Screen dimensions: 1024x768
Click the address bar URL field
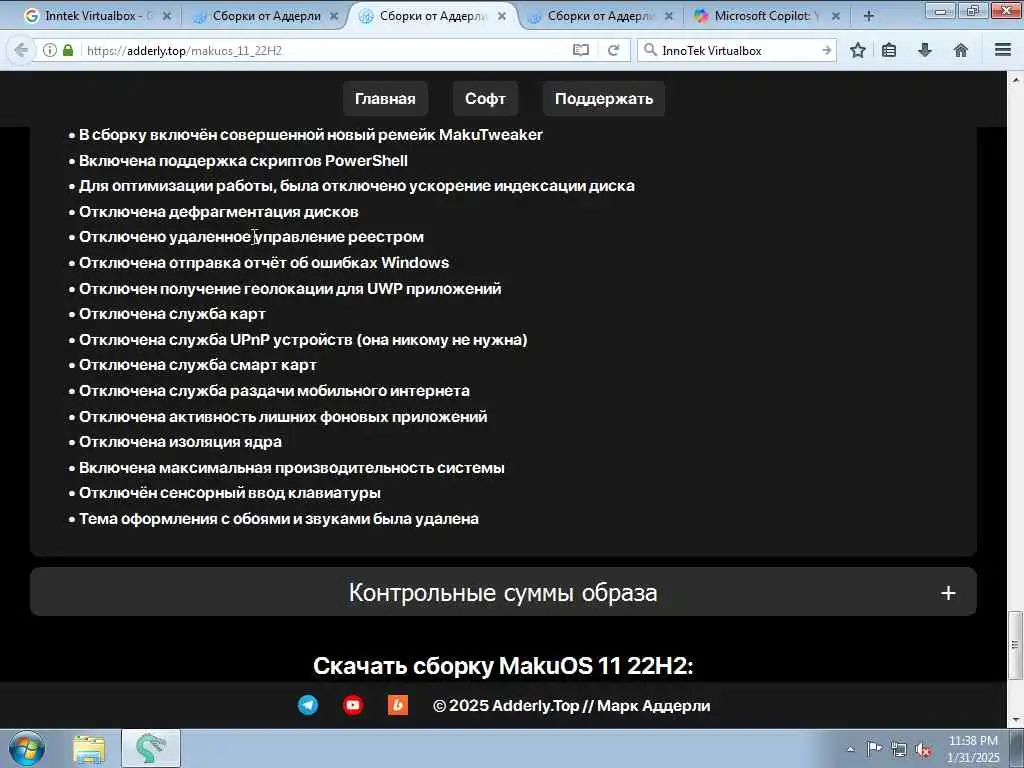(327, 50)
